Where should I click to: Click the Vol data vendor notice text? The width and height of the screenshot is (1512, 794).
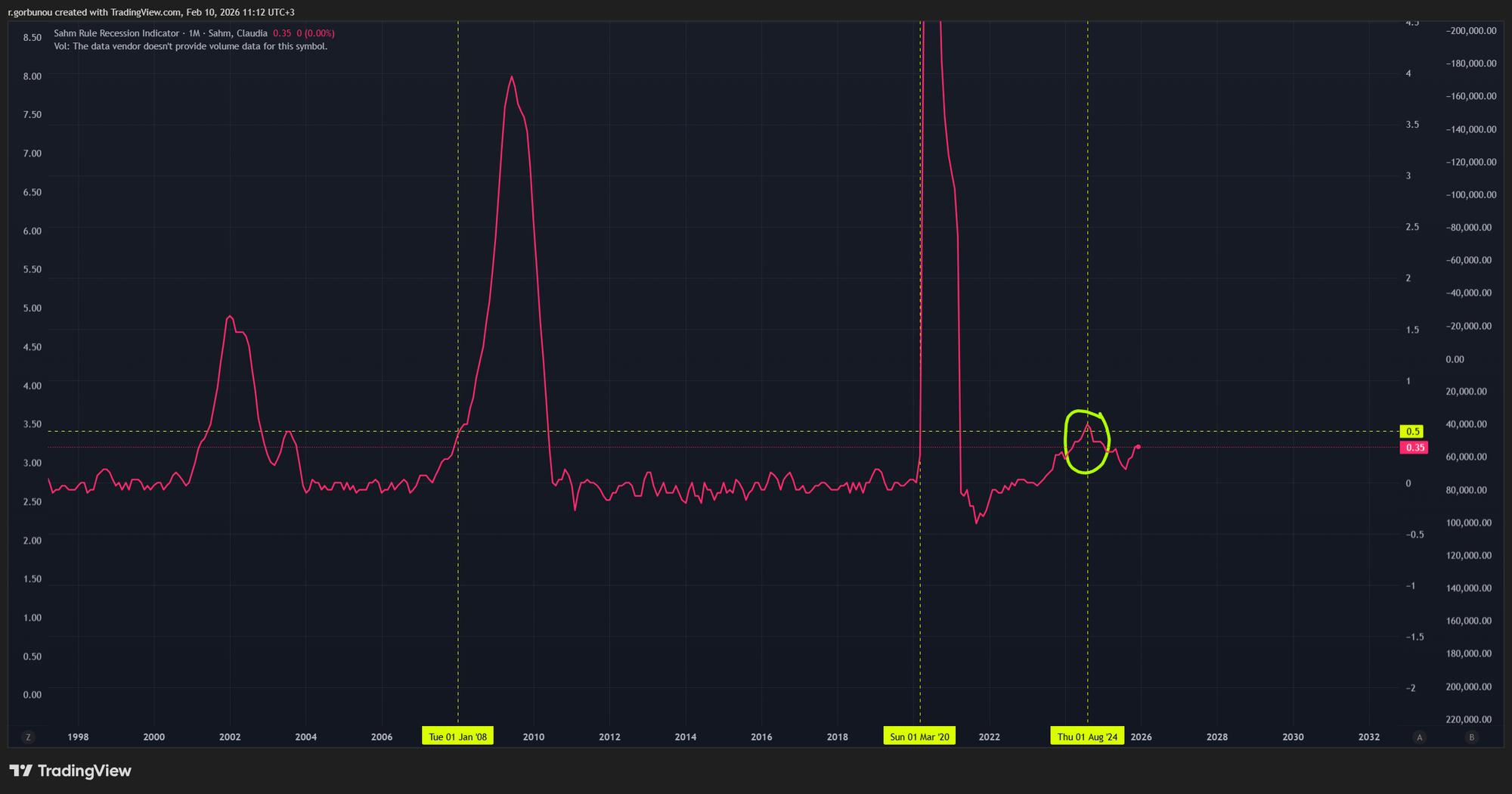click(191, 47)
